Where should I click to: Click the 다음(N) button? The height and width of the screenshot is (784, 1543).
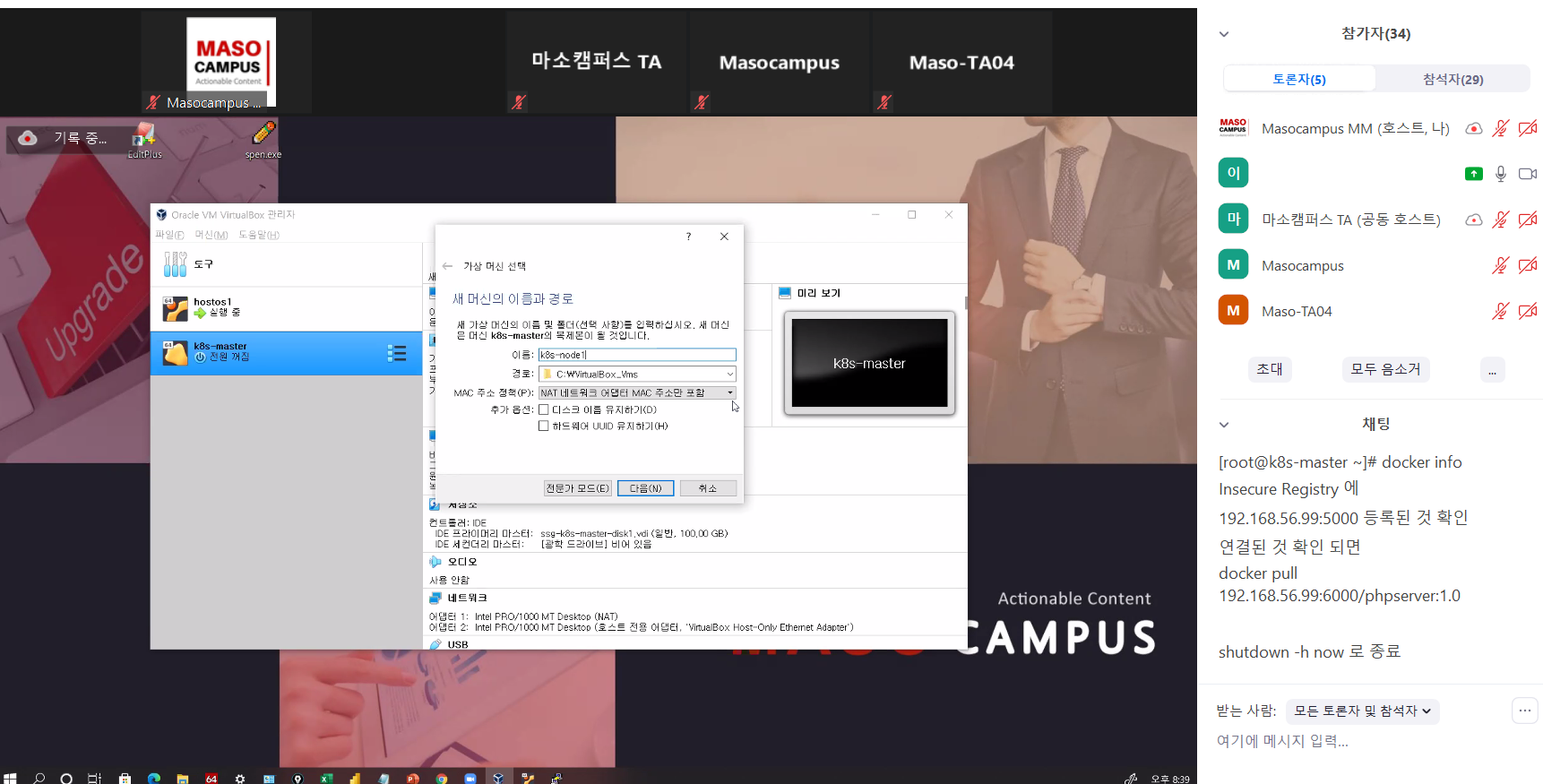(645, 488)
